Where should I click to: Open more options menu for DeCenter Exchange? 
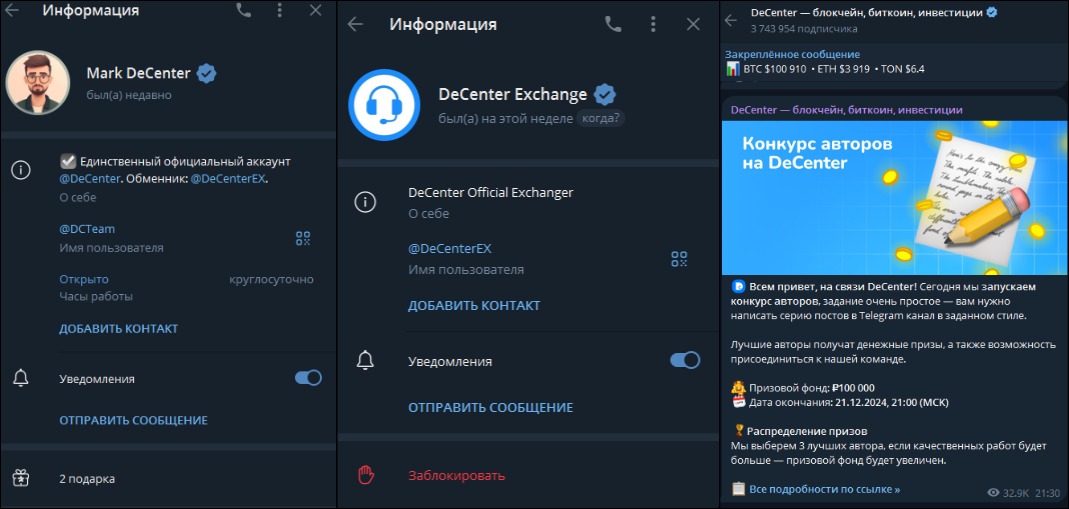pos(653,24)
